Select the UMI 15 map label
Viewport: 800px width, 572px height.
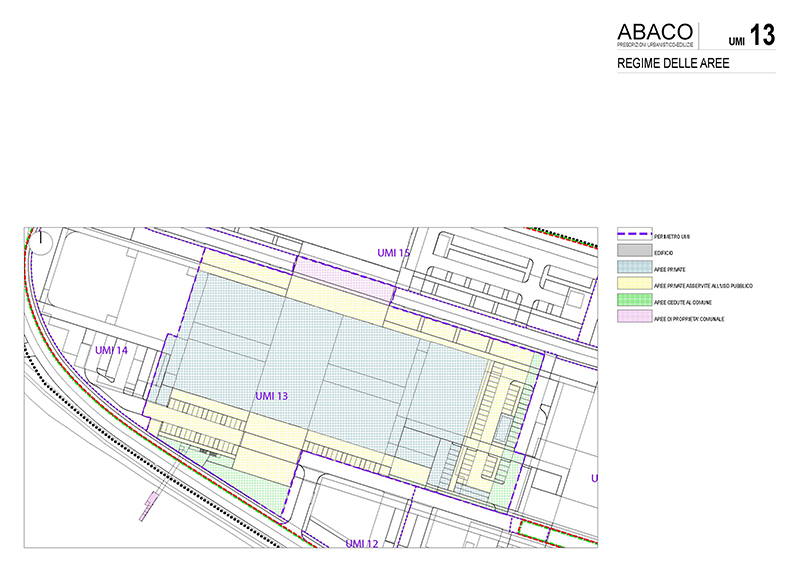point(393,253)
